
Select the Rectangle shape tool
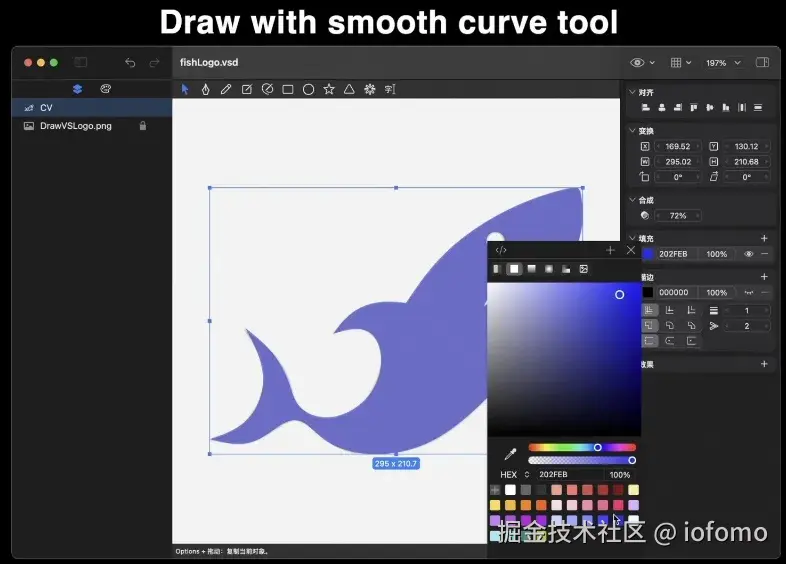tap(288, 90)
